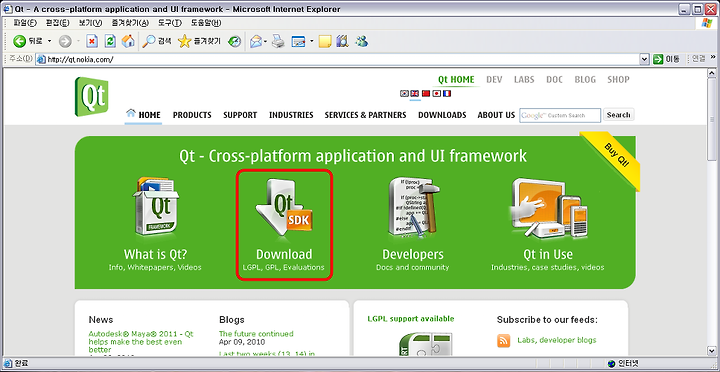Click the Windows flag logo in menu bar
Screen dimensions: 720x372
tap(707, 23)
